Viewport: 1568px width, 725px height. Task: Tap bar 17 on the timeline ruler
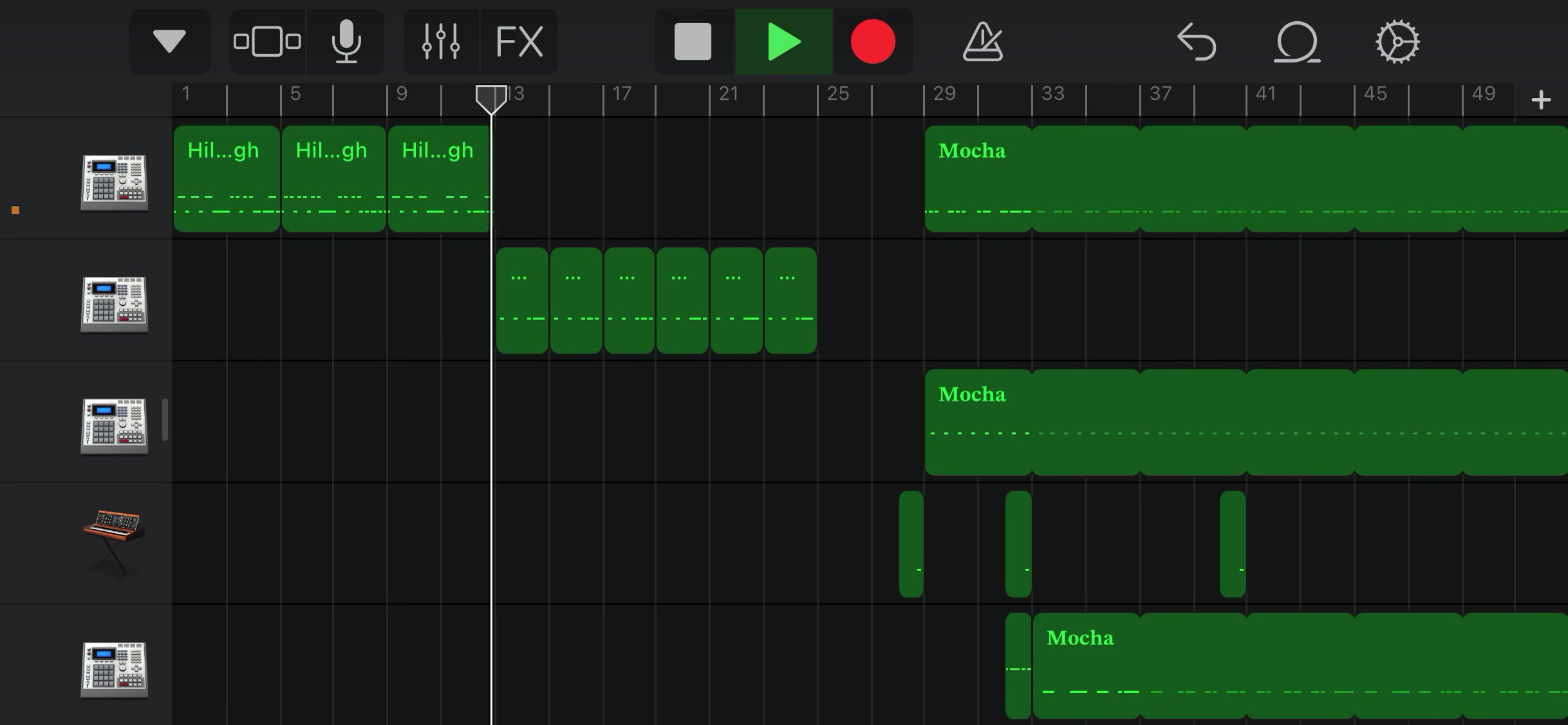click(x=622, y=94)
